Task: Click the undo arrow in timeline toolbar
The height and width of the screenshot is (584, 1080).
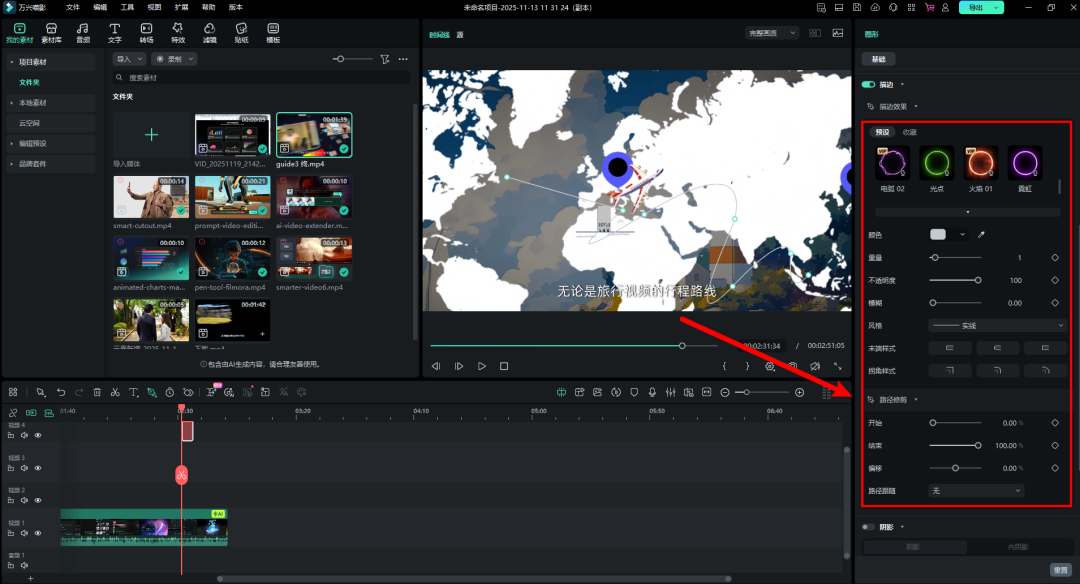Action: 61,392
